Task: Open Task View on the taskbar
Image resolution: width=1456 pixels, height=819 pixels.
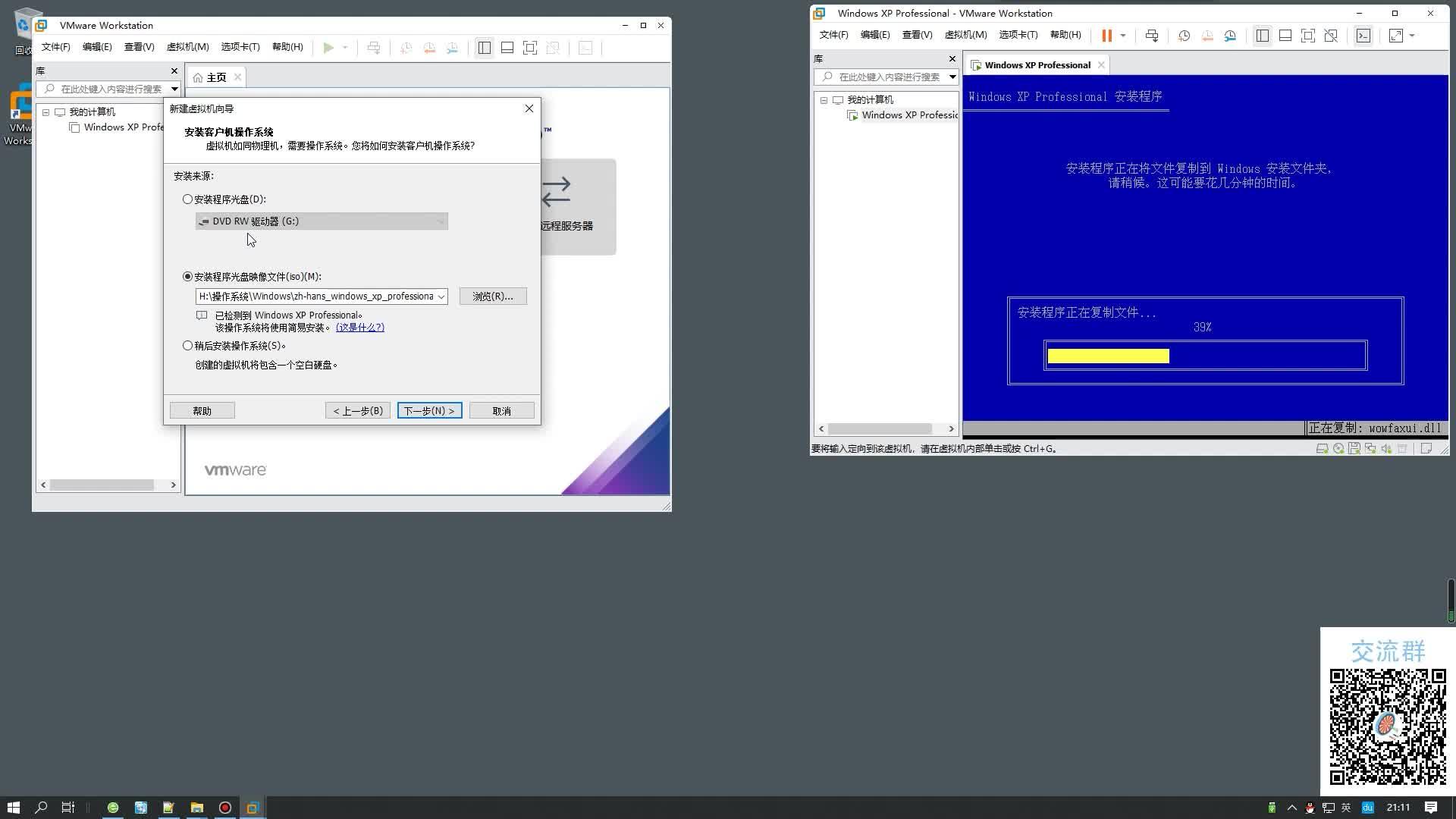Action: (x=68, y=808)
